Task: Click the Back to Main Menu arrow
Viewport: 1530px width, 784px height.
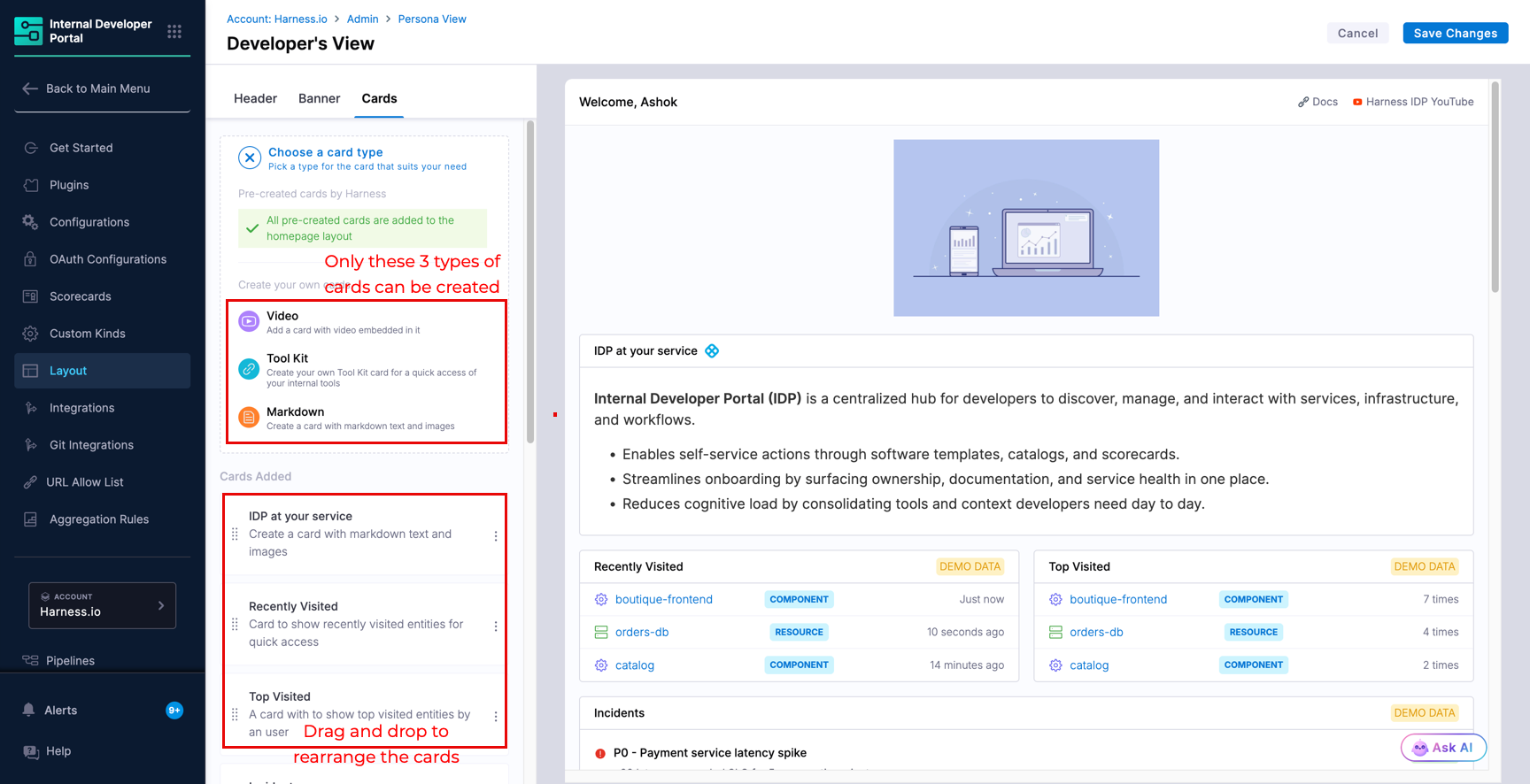Action: click(x=30, y=88)
